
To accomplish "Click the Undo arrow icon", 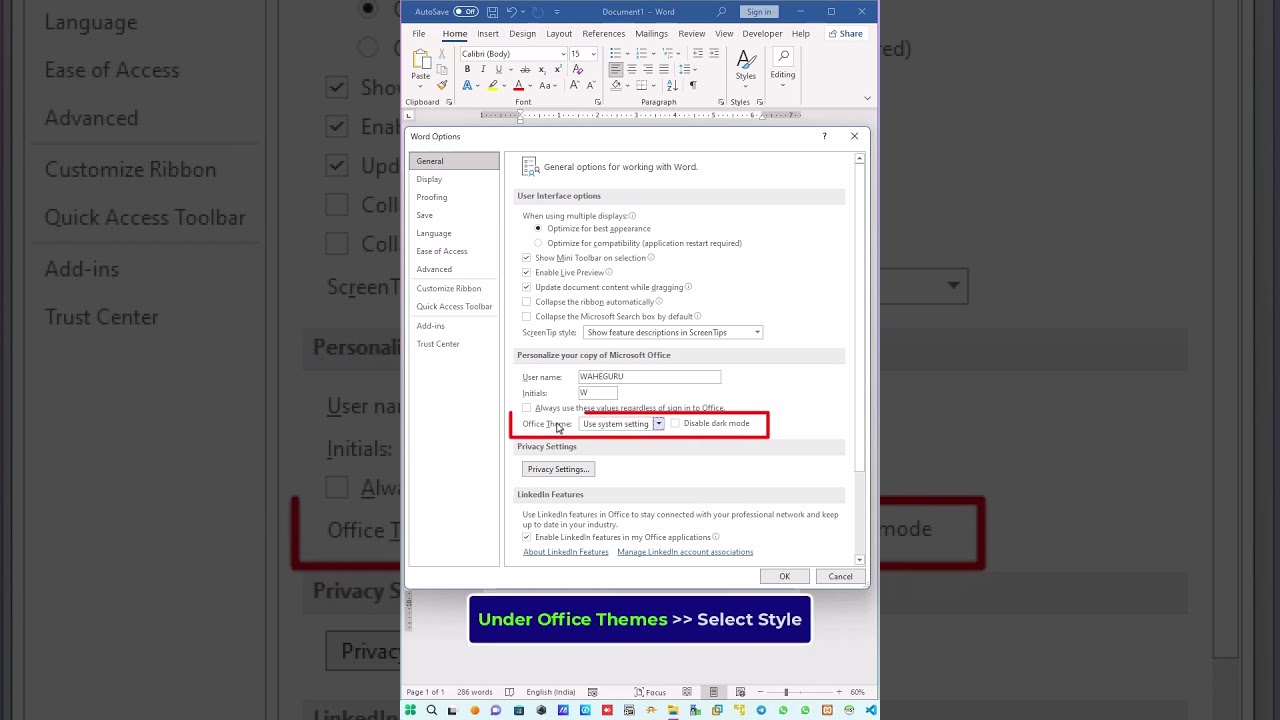I will coord(511,12).
